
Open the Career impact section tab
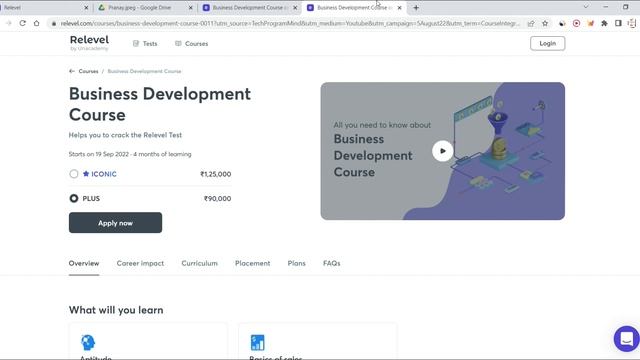(140, 263)
